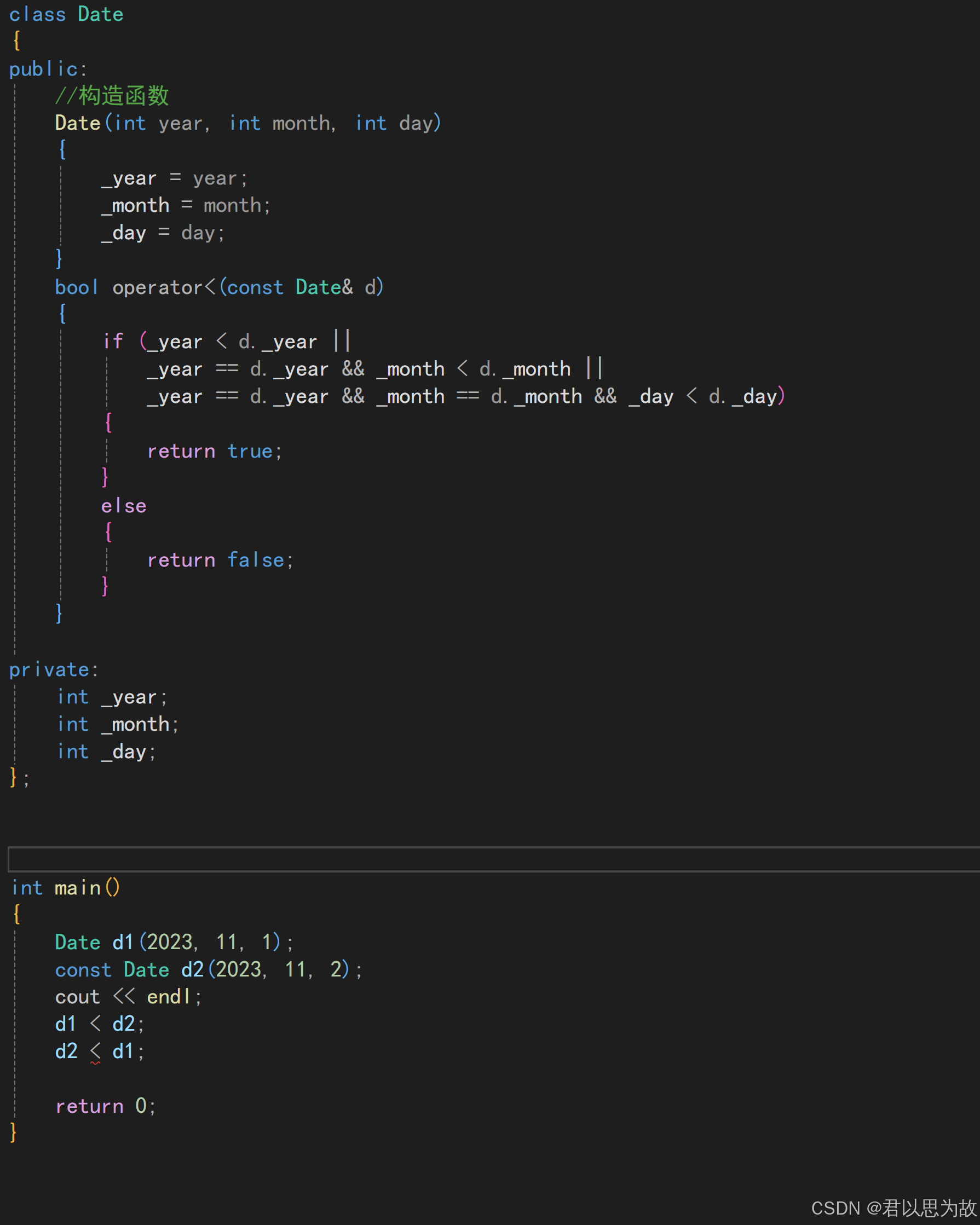Click the "int main()" function signature
Viewport: 980px width, 1225px height.
click(65, 887)
